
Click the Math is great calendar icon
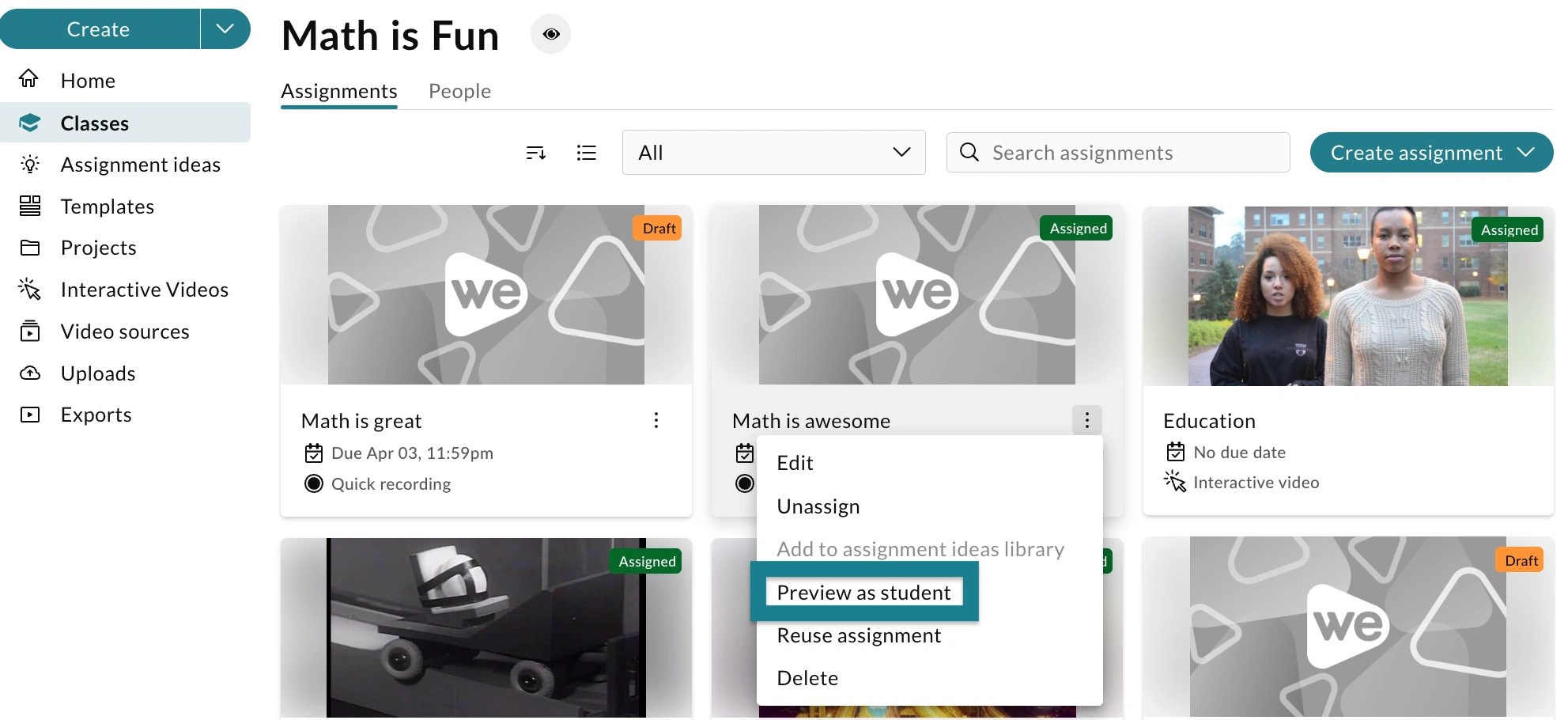(x=314, y=453)
